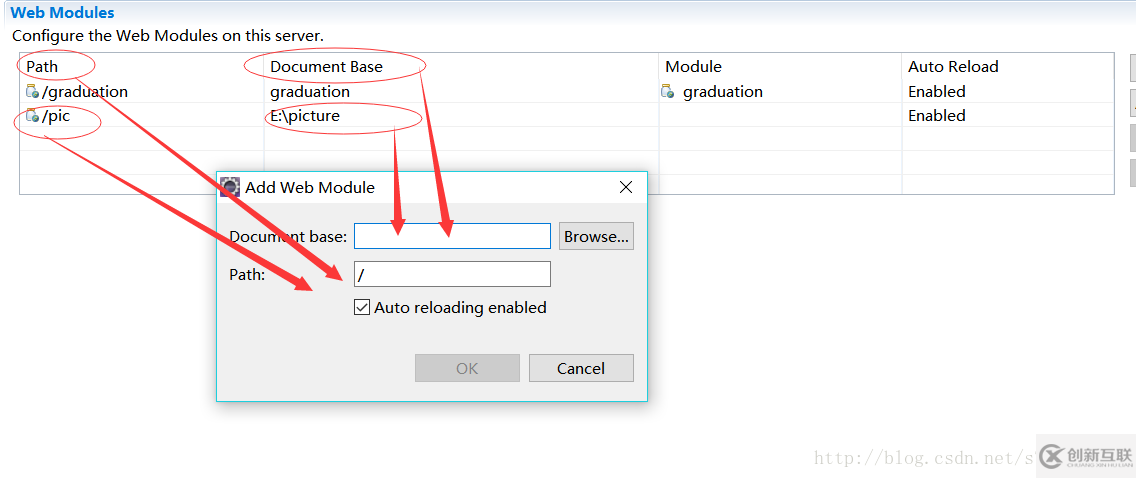This screenshot has width=1136, height=478.
Task: Click Enabled in the /graduation row
Action: (x=937, y=92)
